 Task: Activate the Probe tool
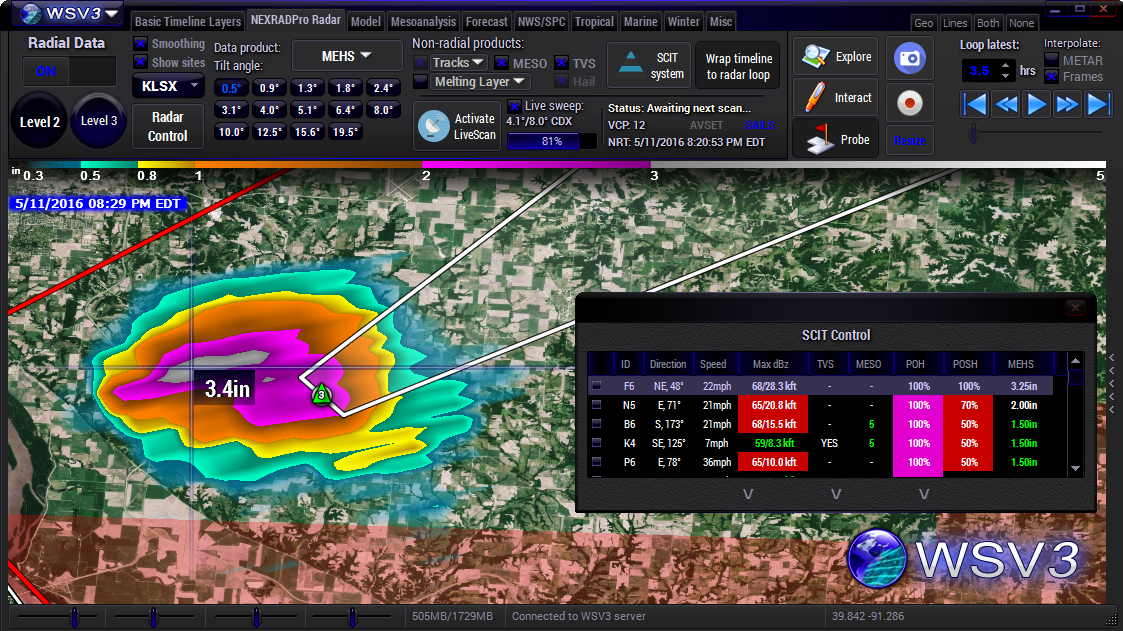(835, 139)
